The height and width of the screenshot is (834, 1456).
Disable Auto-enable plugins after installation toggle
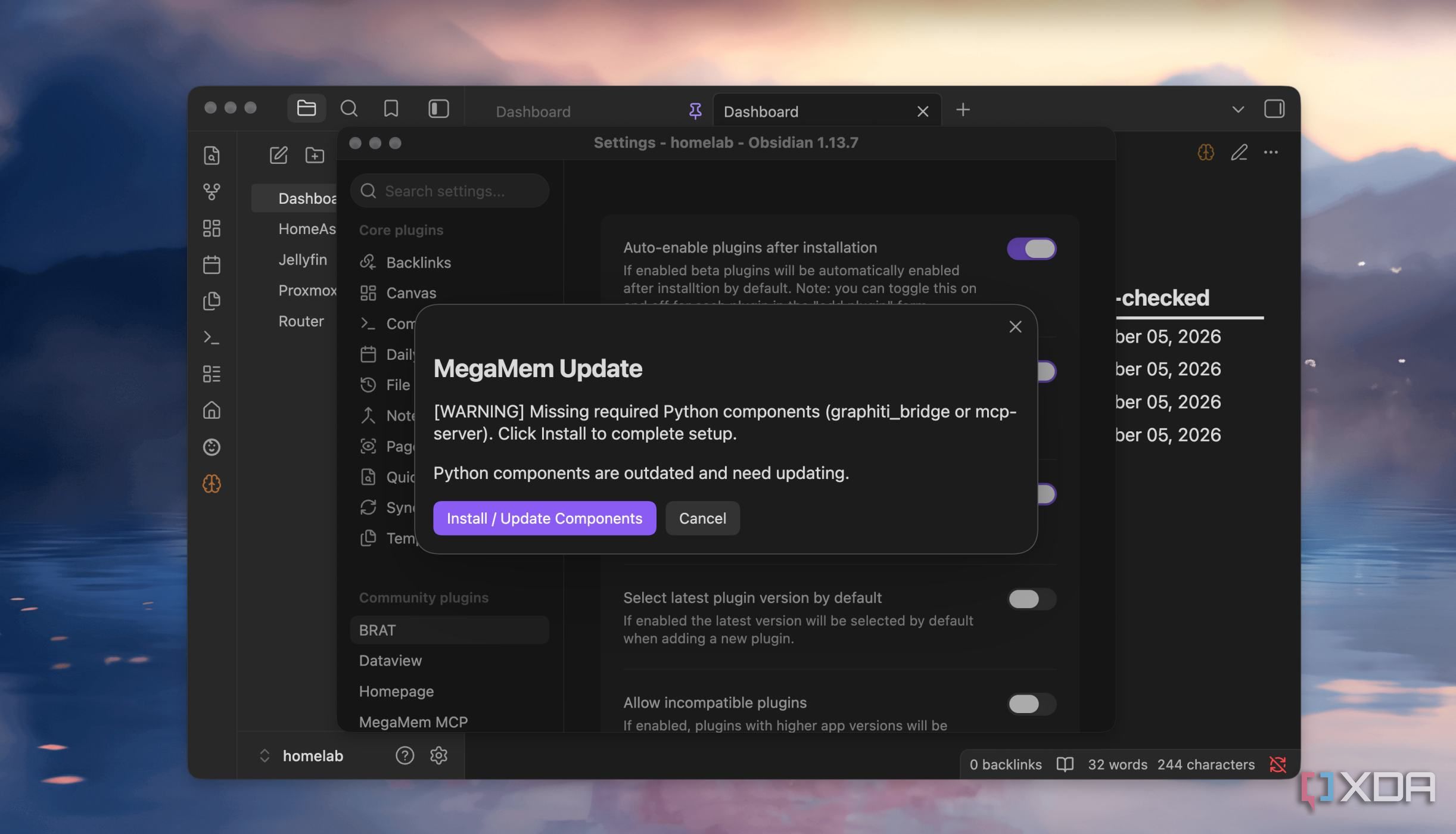(x=1031, y=249)
